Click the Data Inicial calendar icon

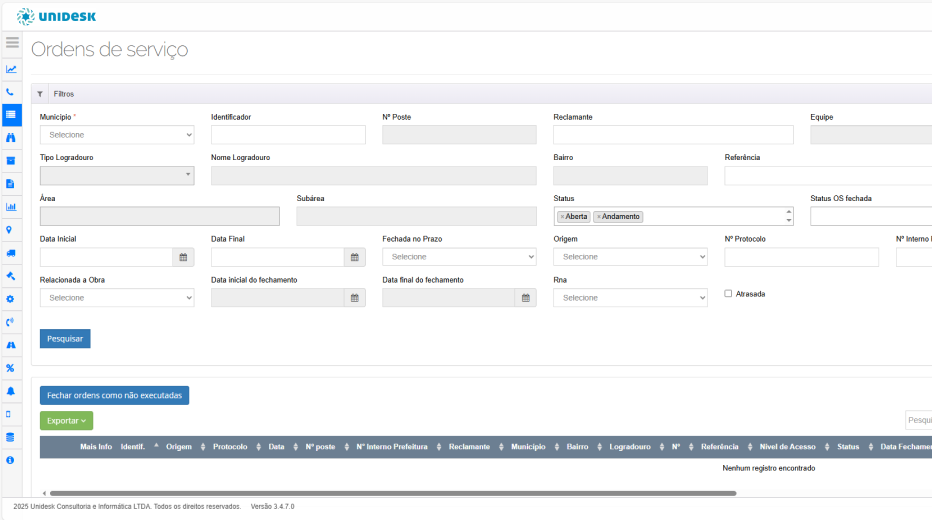tap(183, 257)
